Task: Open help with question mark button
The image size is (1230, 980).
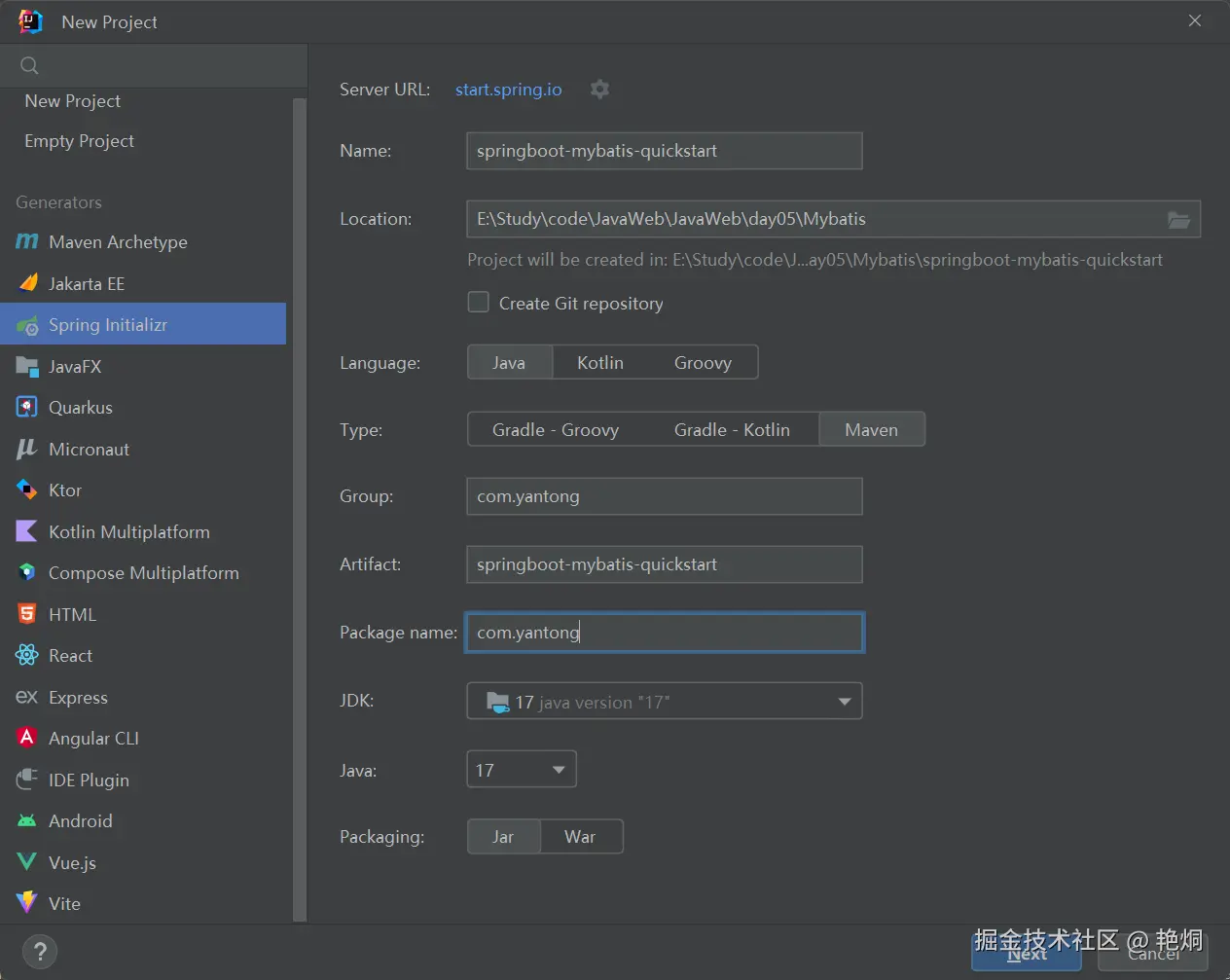Action: (x=40, y=952)
